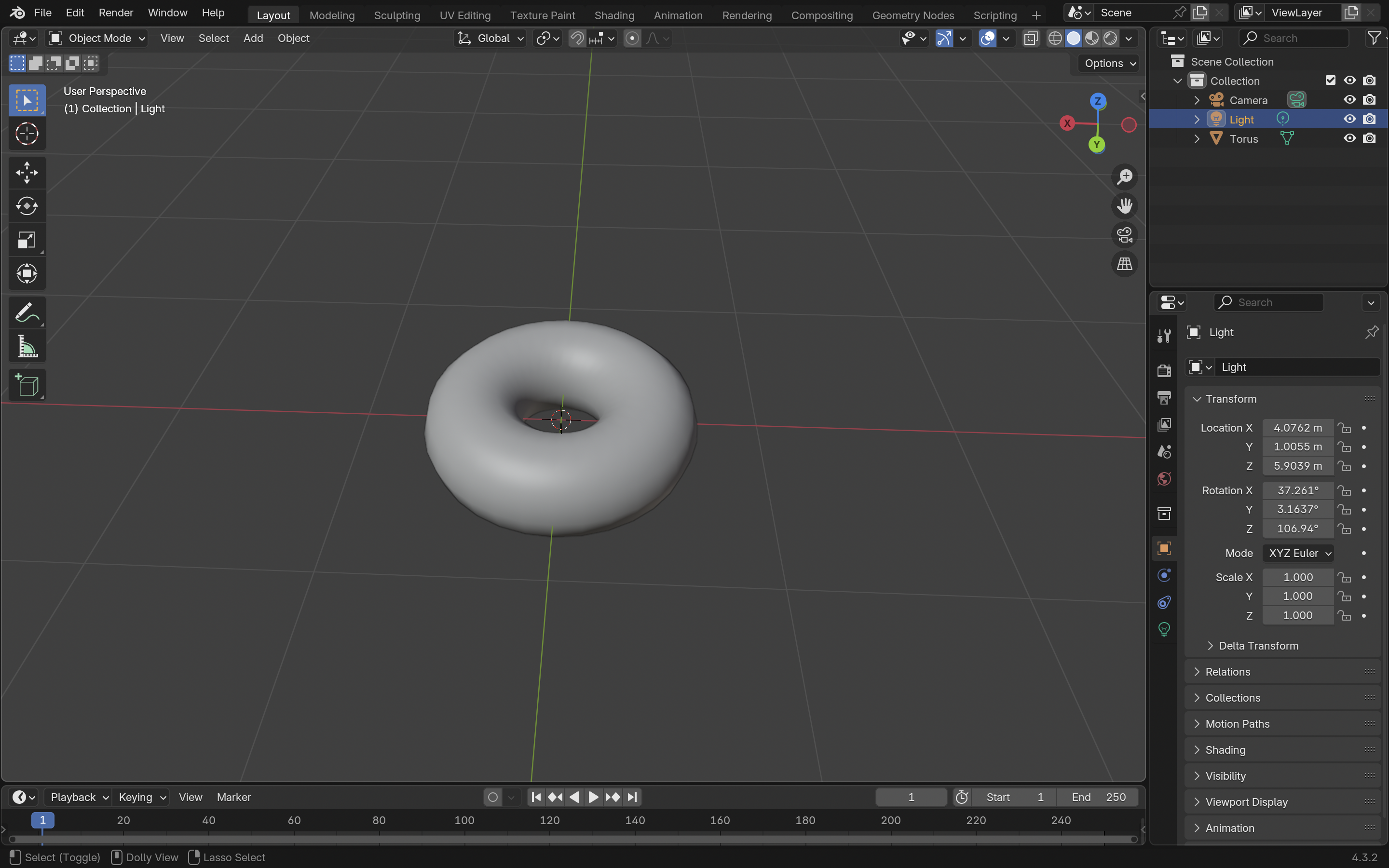1389x868 pixels.
Task: Select the Measure tool
Action: pos(27,347)
